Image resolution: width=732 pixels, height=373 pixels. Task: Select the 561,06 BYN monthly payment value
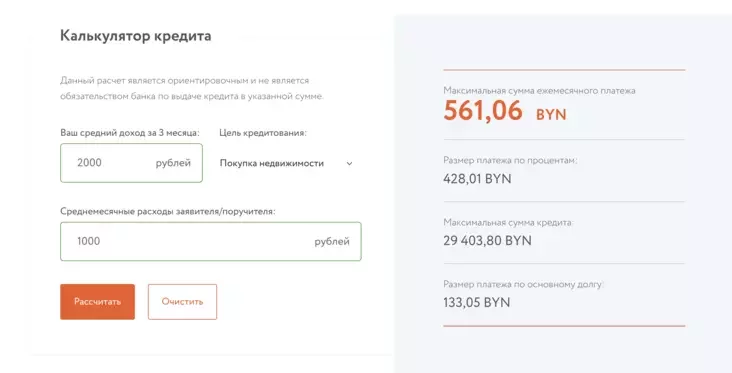tap(505, 111)
